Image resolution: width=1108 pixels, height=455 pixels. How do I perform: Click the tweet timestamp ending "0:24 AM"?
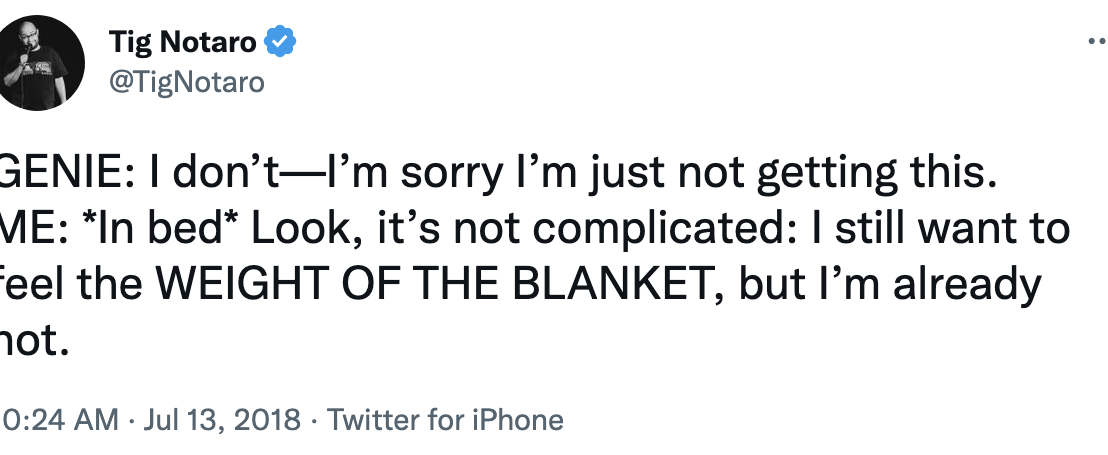pyautogui.click(x=59, y=419)
